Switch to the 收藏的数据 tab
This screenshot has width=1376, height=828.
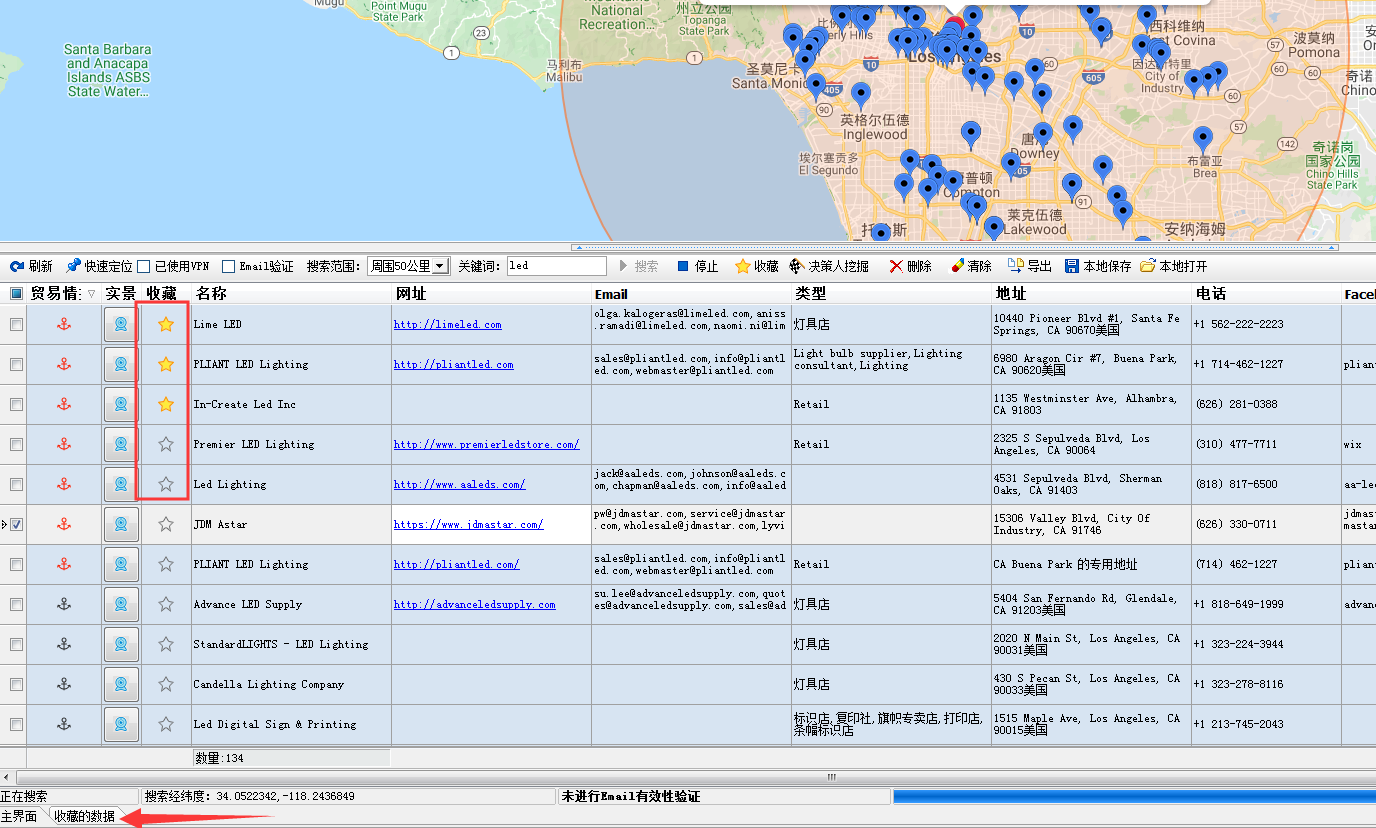(84, 817)
